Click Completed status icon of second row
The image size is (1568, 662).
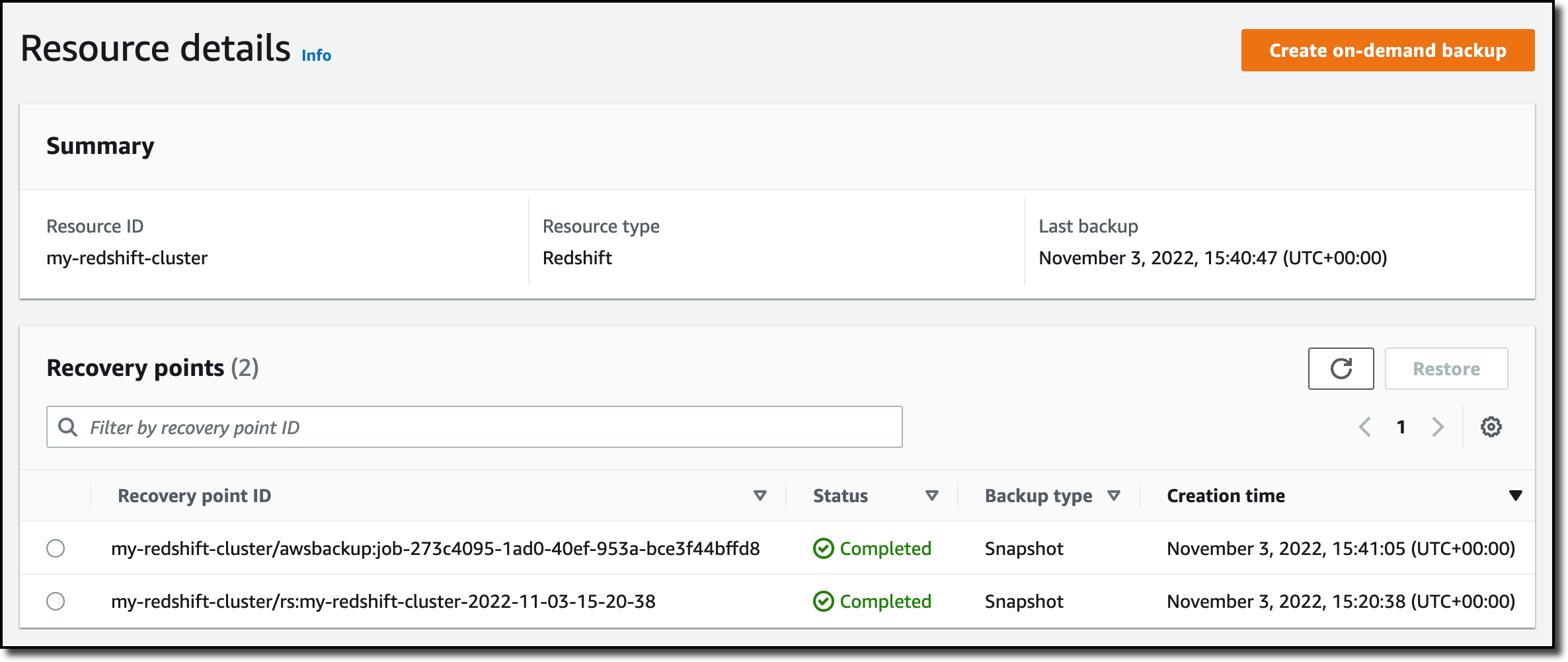click(823, 601)
